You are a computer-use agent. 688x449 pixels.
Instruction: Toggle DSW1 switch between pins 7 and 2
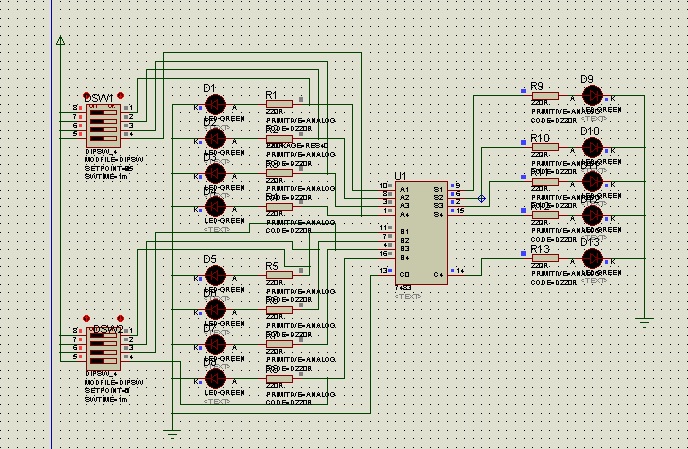103,121
